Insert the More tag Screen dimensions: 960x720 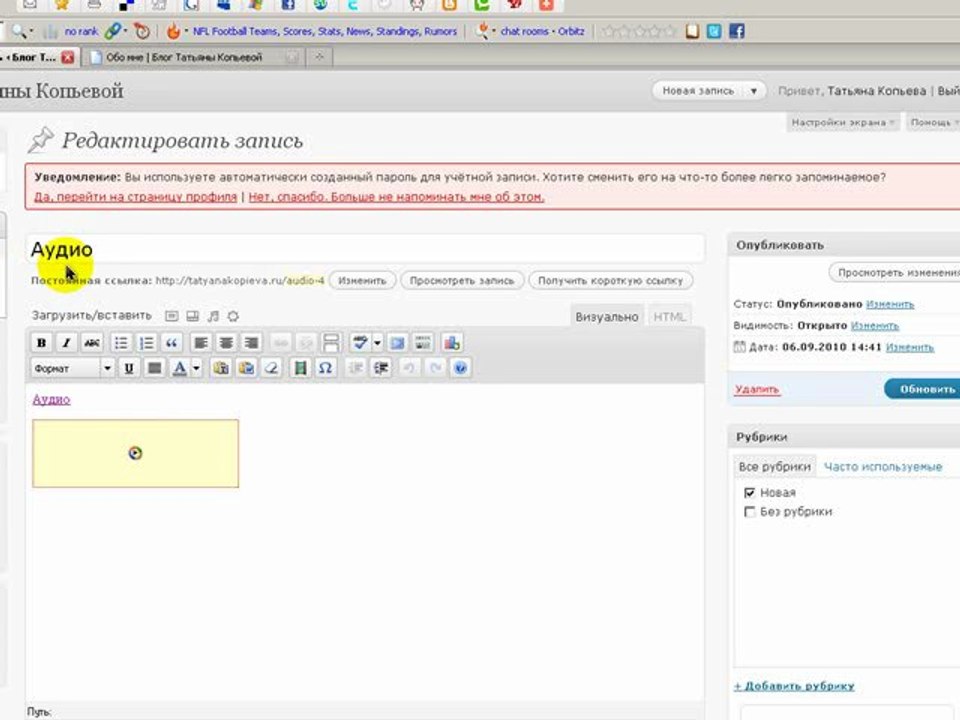point(331,343)
